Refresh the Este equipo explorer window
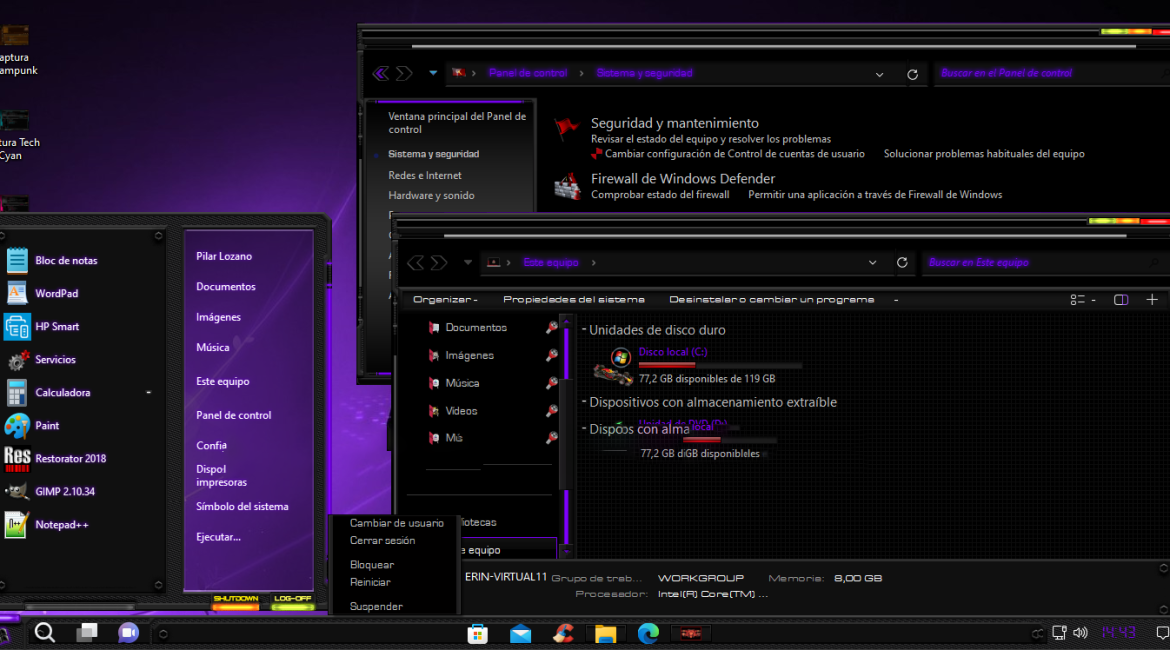This screenshot has height=650, width=1170. click(x=902, y=263)
